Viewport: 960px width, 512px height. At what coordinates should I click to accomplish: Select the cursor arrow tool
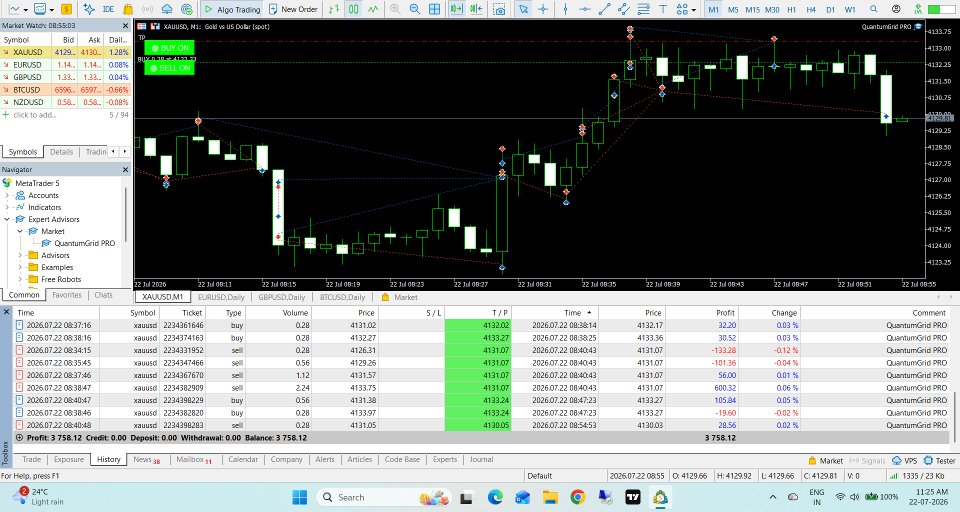(x=523, y=9)
